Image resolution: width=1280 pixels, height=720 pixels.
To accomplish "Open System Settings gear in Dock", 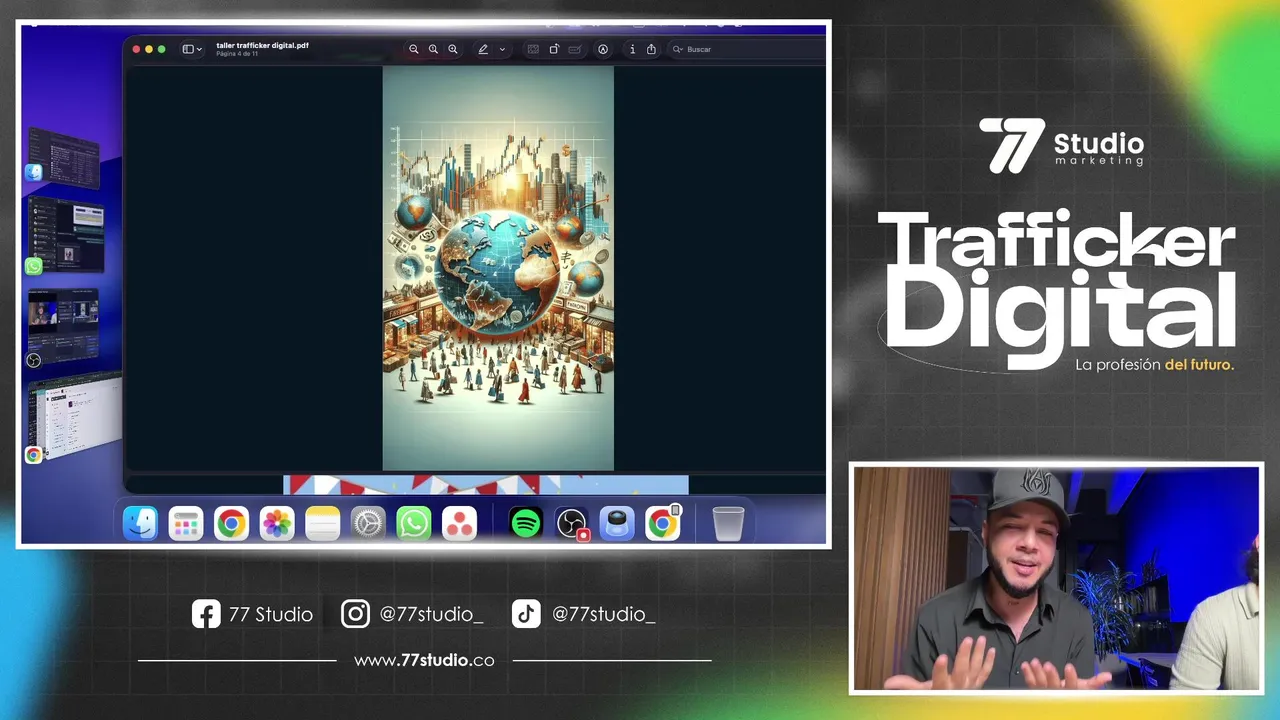I will (x=368, y=523).
